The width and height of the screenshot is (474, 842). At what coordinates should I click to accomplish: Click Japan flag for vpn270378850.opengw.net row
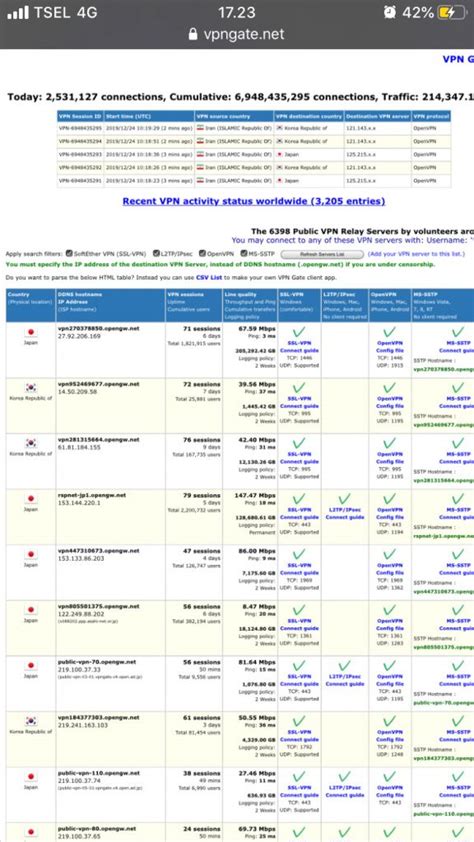pyautogui.click(x=31, y=333)
